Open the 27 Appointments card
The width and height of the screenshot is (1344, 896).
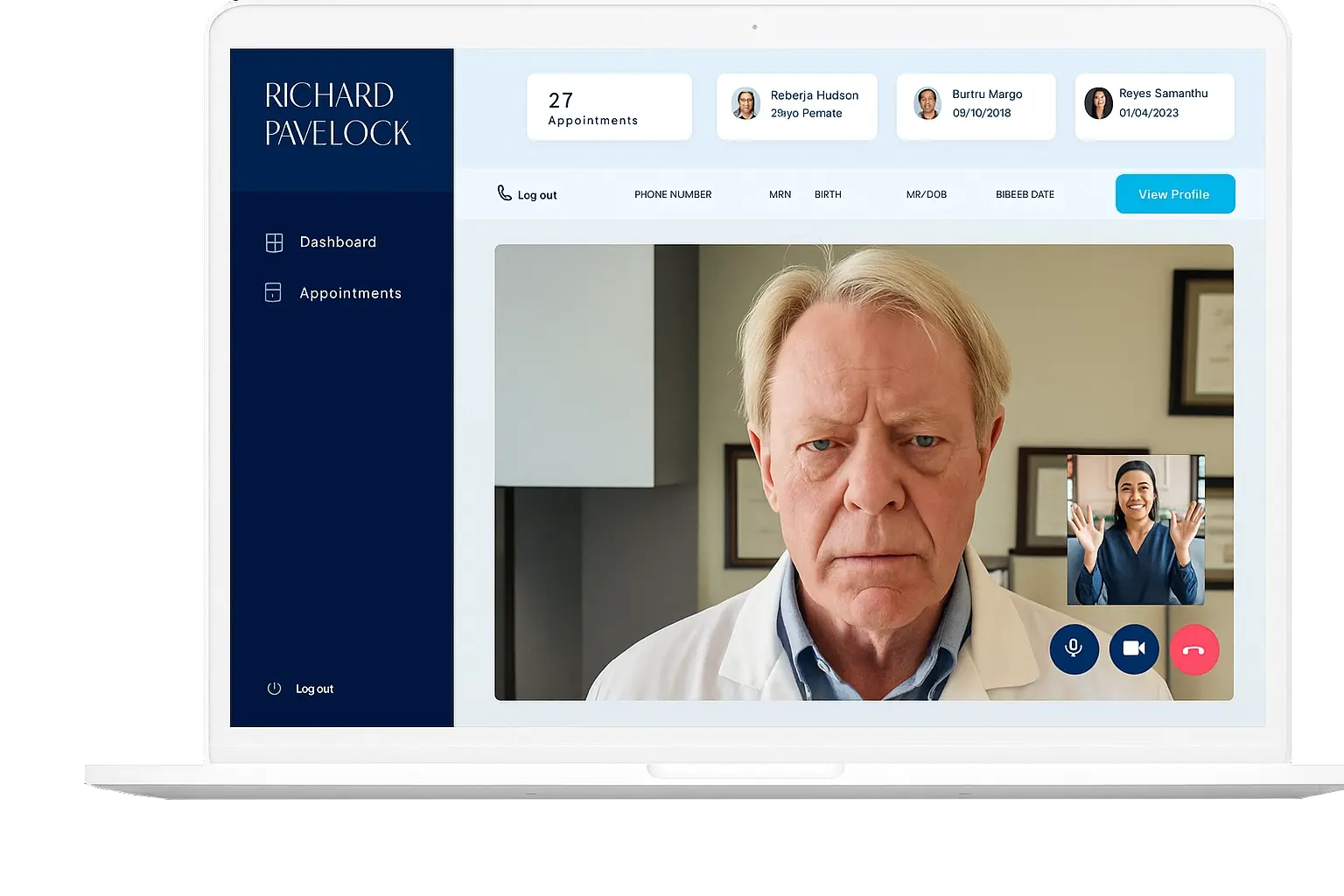pos(609,107)
